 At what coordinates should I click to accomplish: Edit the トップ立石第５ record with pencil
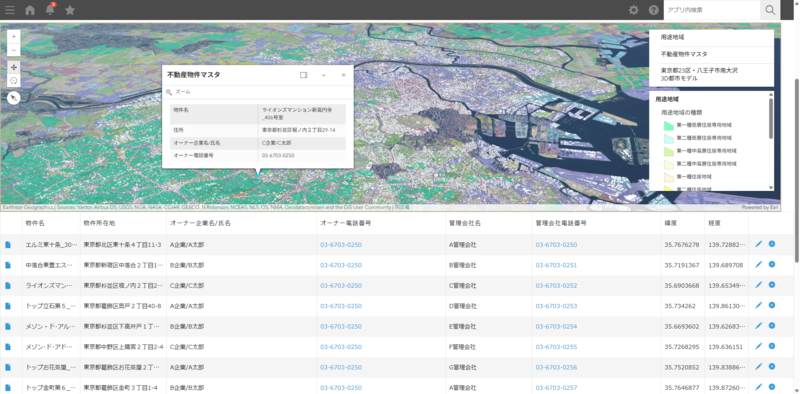coord(759,306)
